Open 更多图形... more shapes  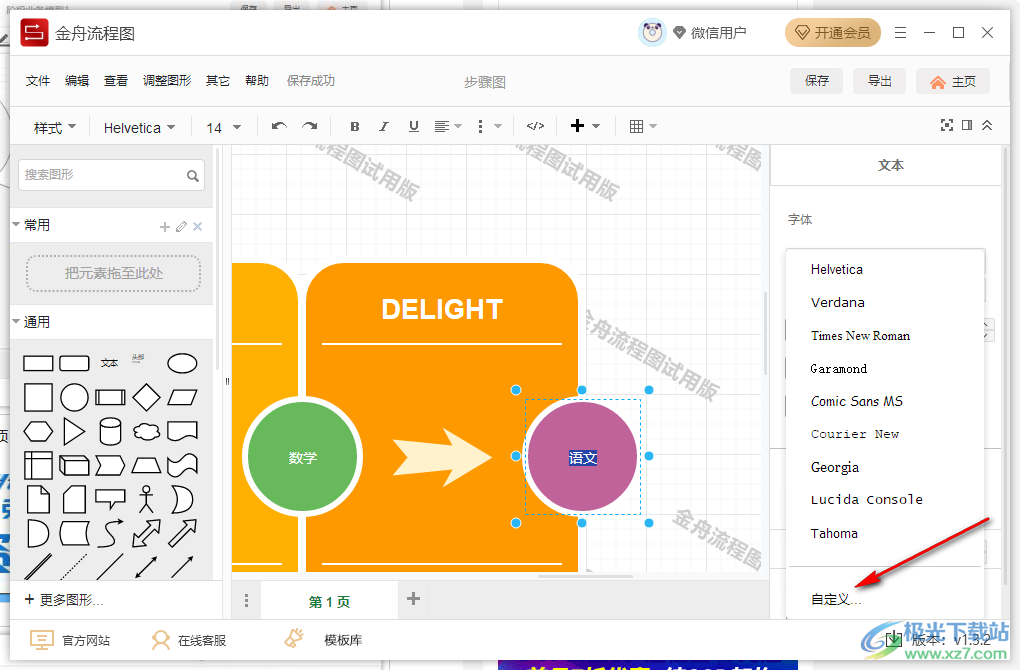[64, 600]
